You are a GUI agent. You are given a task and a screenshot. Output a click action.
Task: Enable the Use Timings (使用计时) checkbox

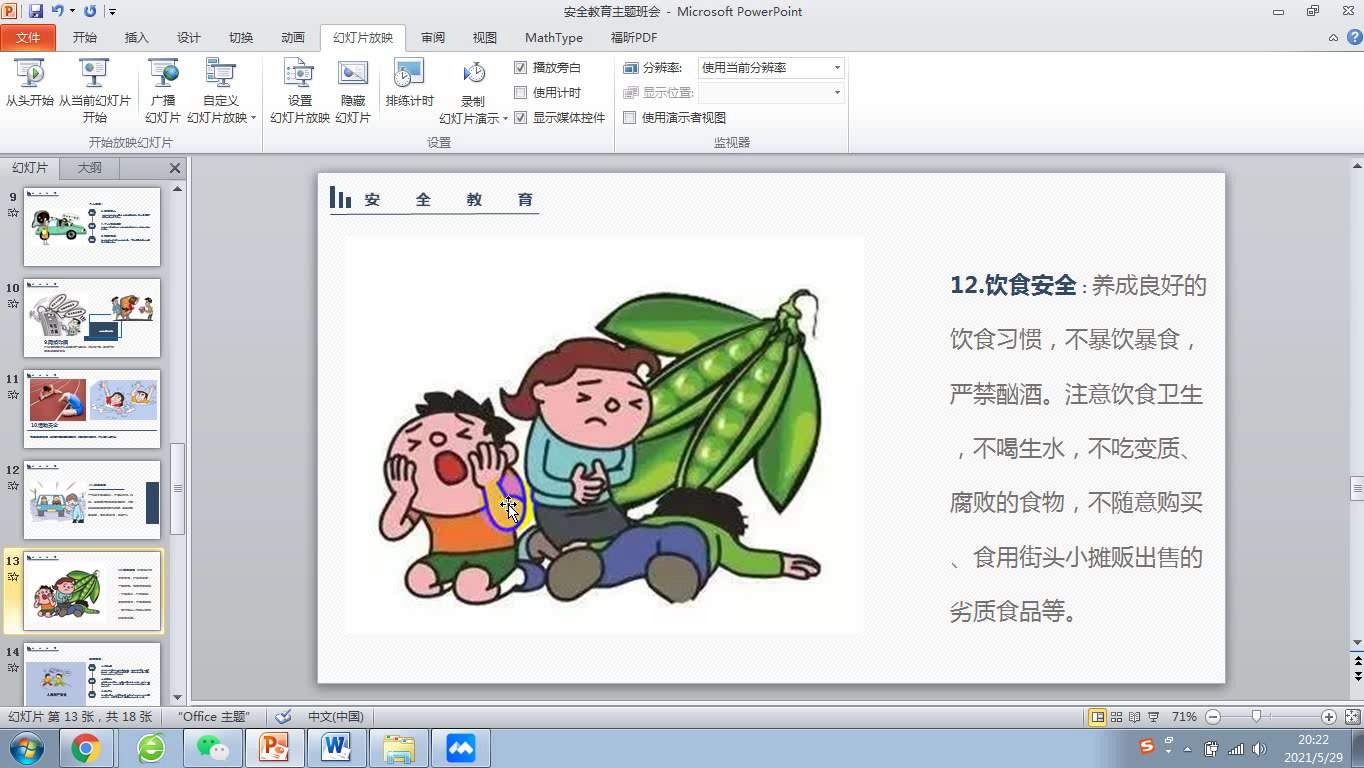pyautogui.click(x=520, y=93)
